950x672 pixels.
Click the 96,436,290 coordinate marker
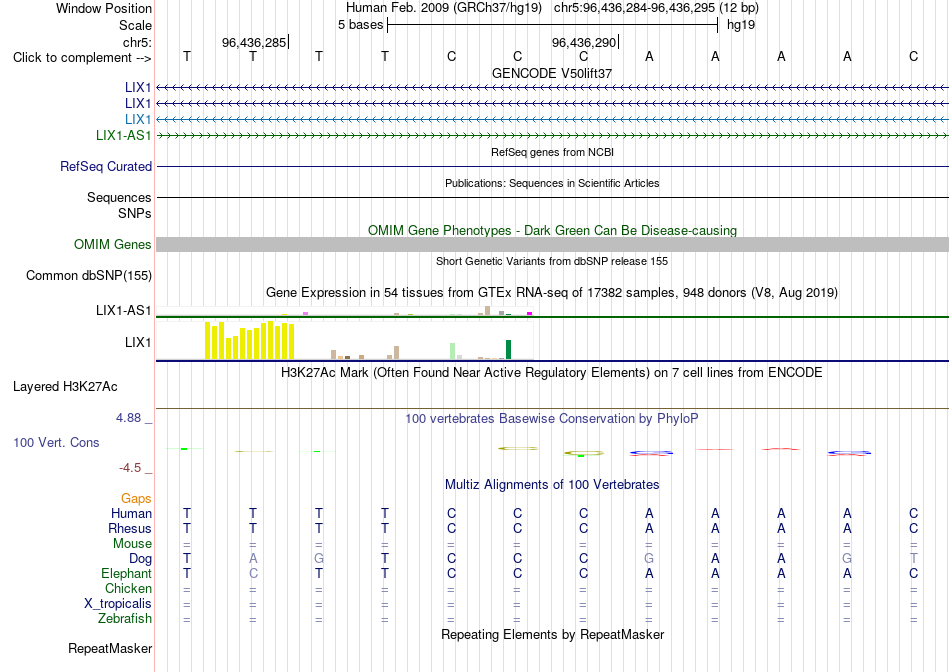(x=583, y=42)
